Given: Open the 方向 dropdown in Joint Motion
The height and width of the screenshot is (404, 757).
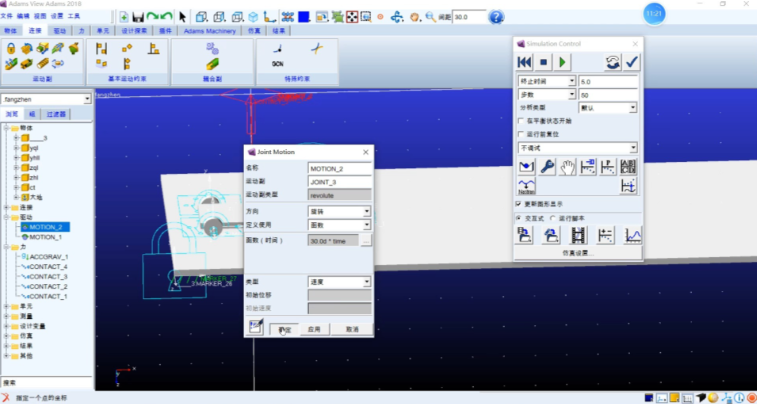Looking at the screenshot, I should click(x=366, y=211).
